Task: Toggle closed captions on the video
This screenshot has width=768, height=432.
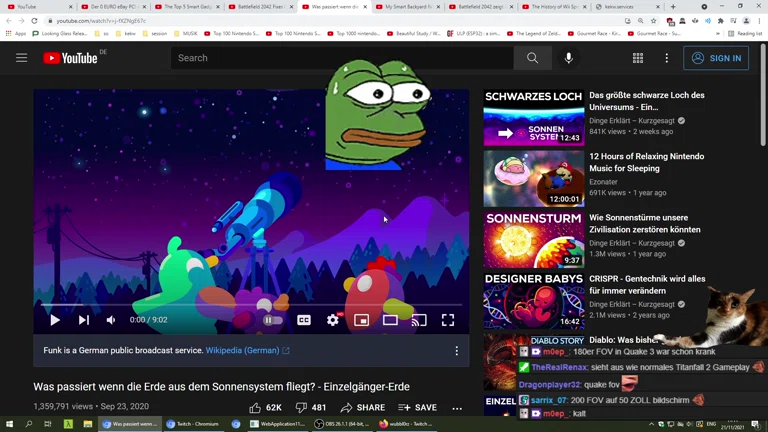Action: (x=304, y=320)
